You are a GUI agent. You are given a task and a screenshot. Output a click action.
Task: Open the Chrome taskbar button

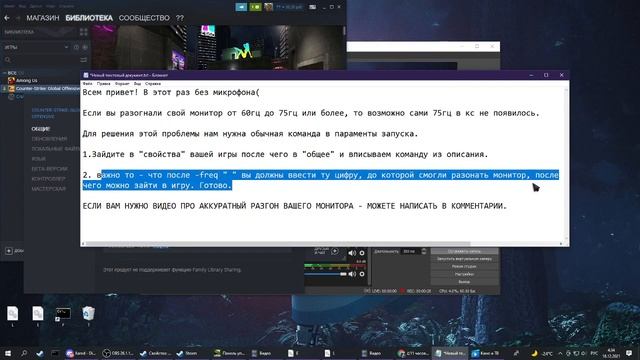(414, 353)
